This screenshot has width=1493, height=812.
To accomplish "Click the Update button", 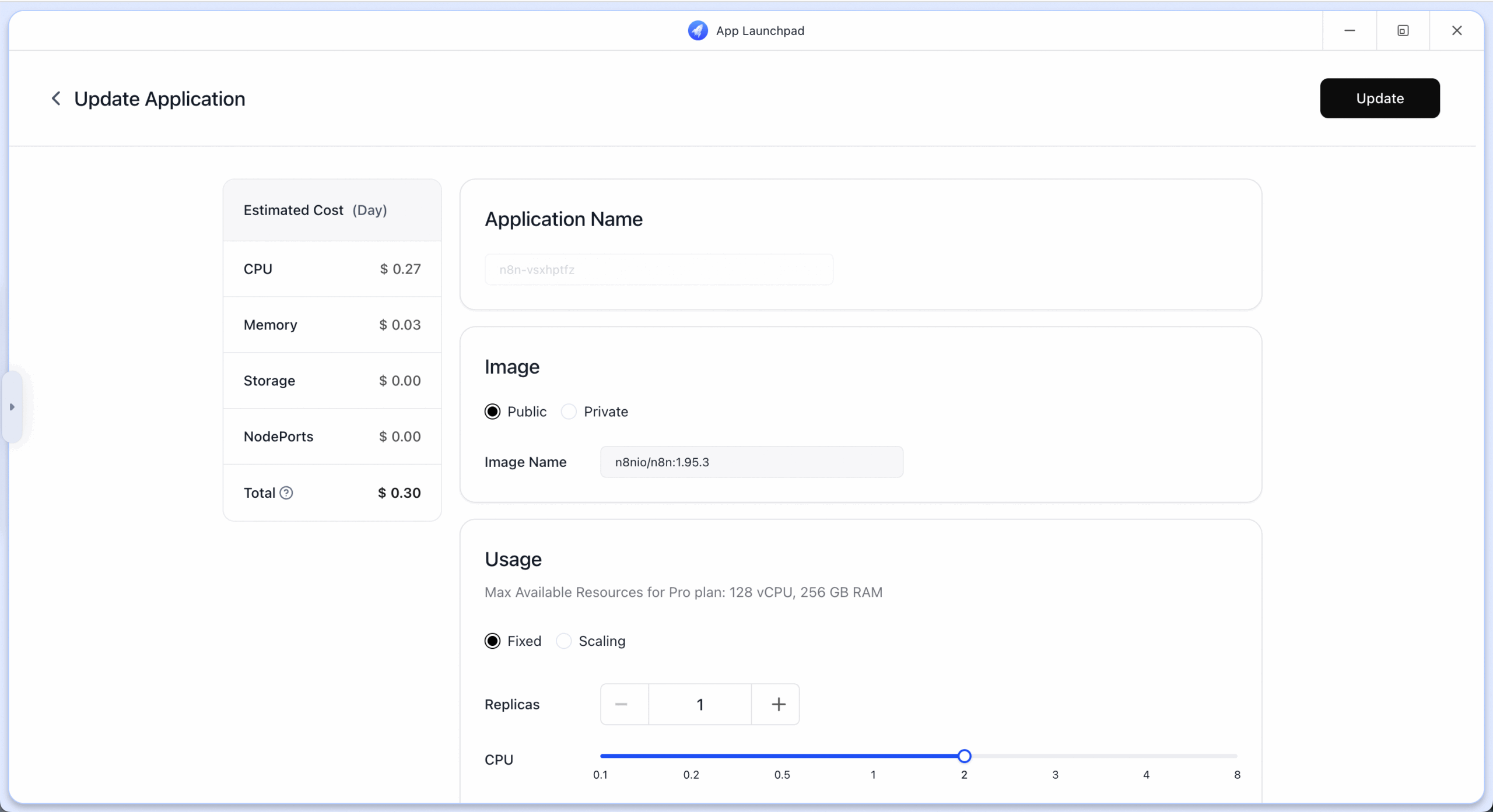I will pos(1380,98).
